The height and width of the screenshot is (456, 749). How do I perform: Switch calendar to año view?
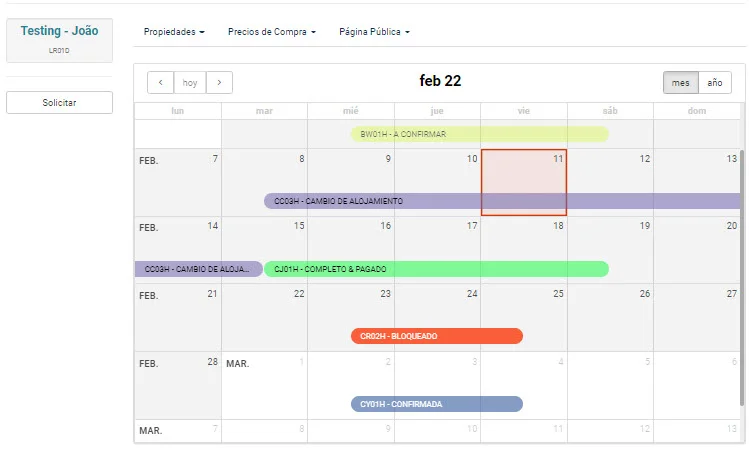[715, 83]
